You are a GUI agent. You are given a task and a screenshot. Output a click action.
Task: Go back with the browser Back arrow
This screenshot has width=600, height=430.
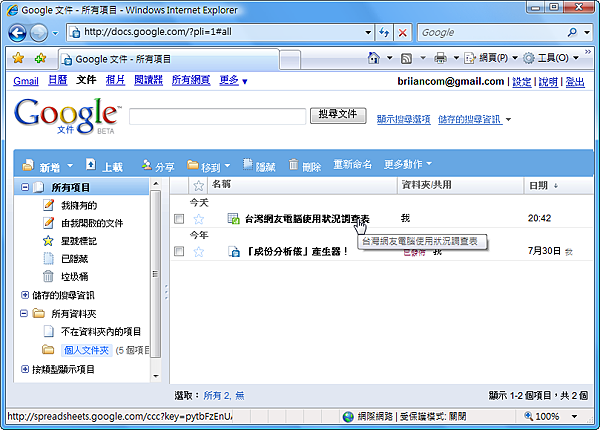coord(17,33)
